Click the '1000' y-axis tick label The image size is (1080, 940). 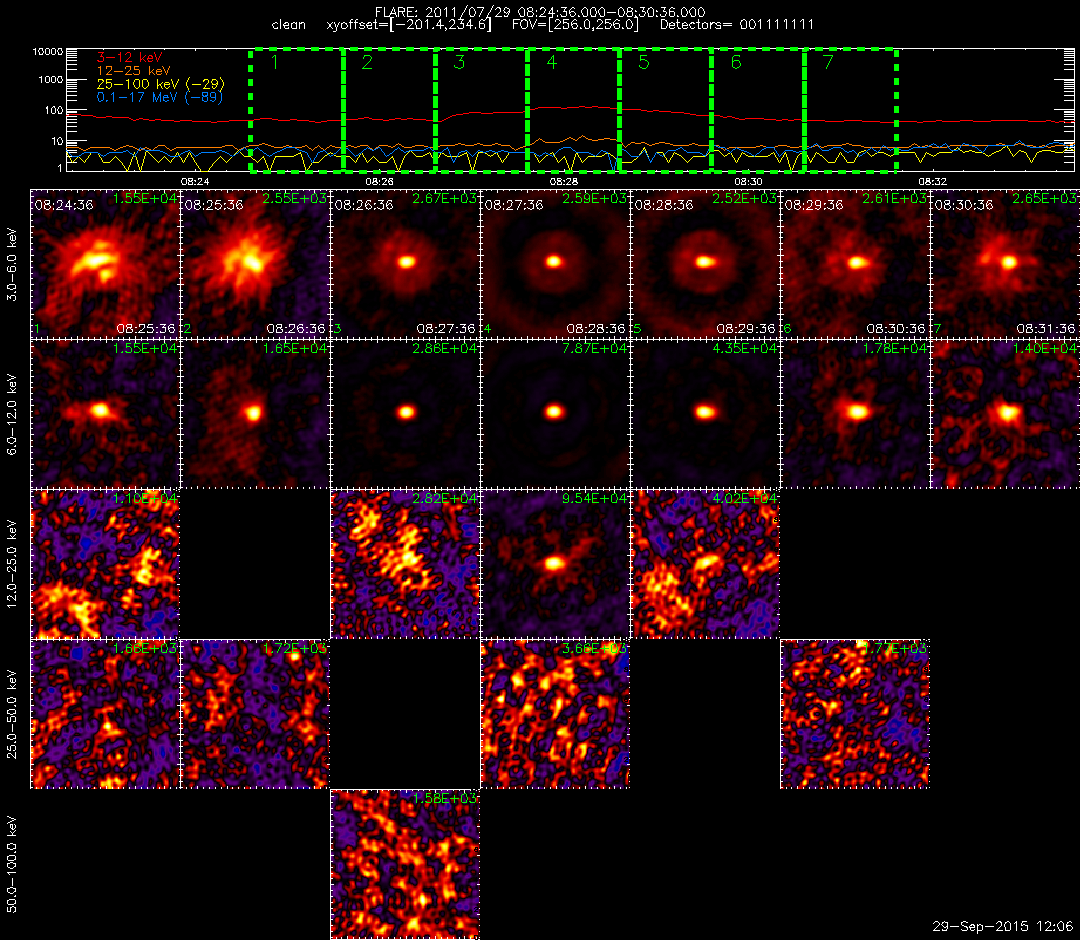click(51, 80)
